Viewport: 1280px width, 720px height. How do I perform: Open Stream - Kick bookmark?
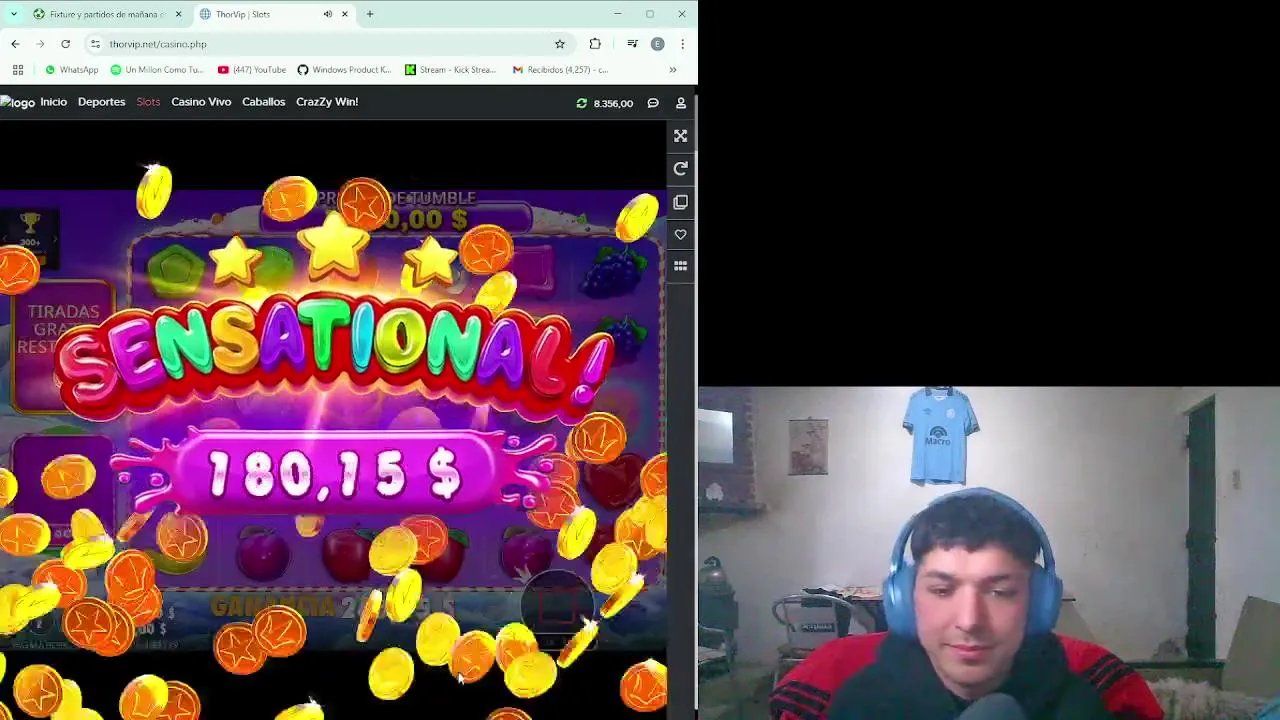(450, 70)
